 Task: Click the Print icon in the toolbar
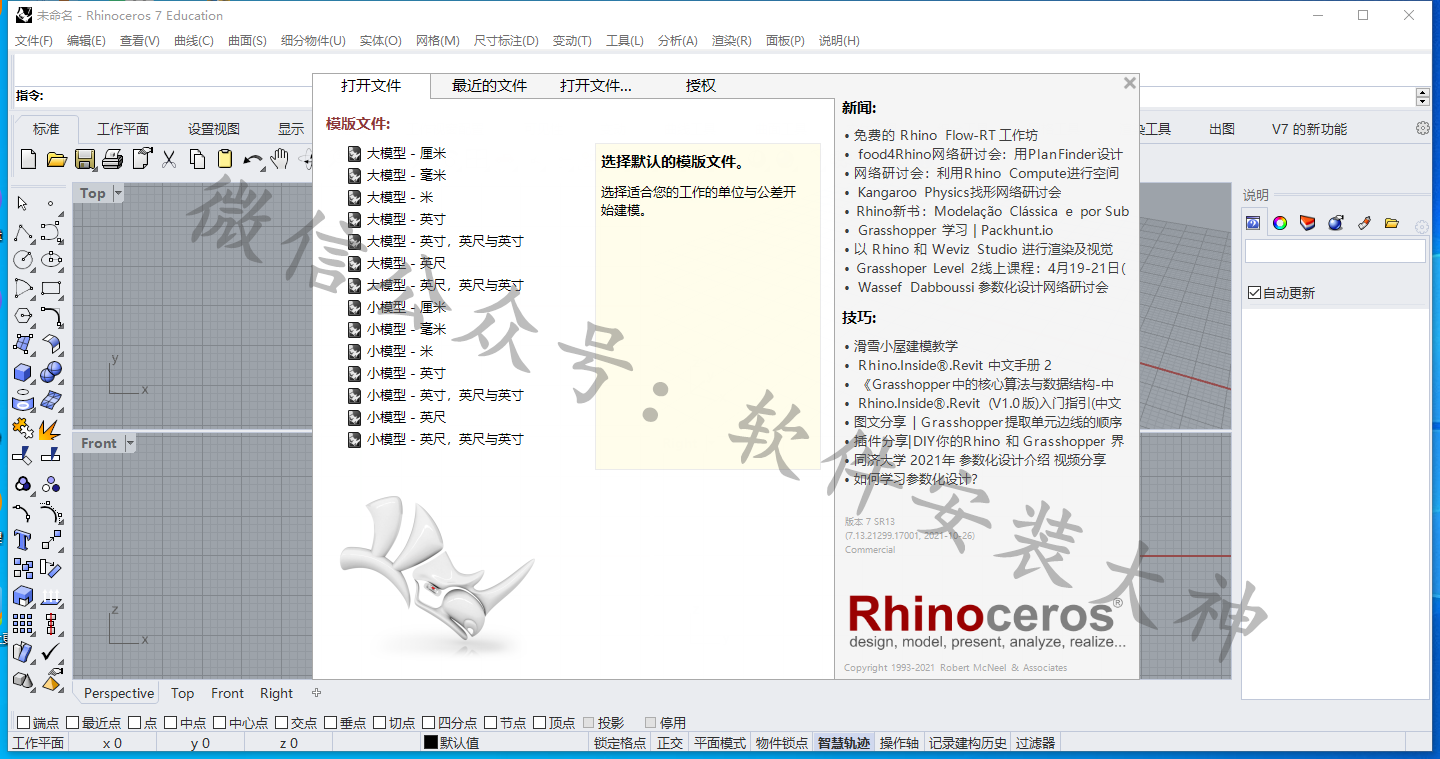113,159
